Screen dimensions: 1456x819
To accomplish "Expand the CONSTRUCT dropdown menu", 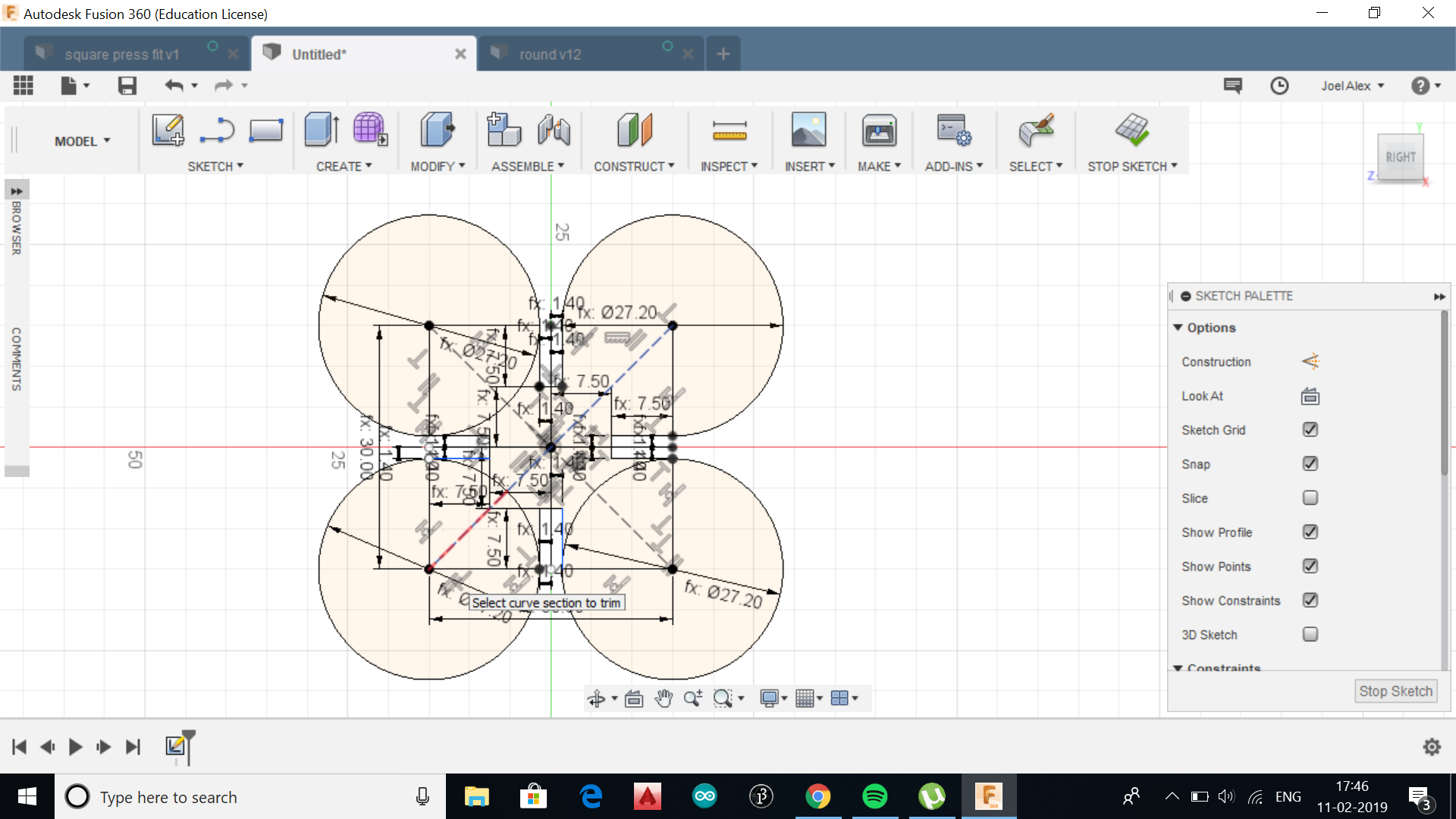I will [633, 166].
